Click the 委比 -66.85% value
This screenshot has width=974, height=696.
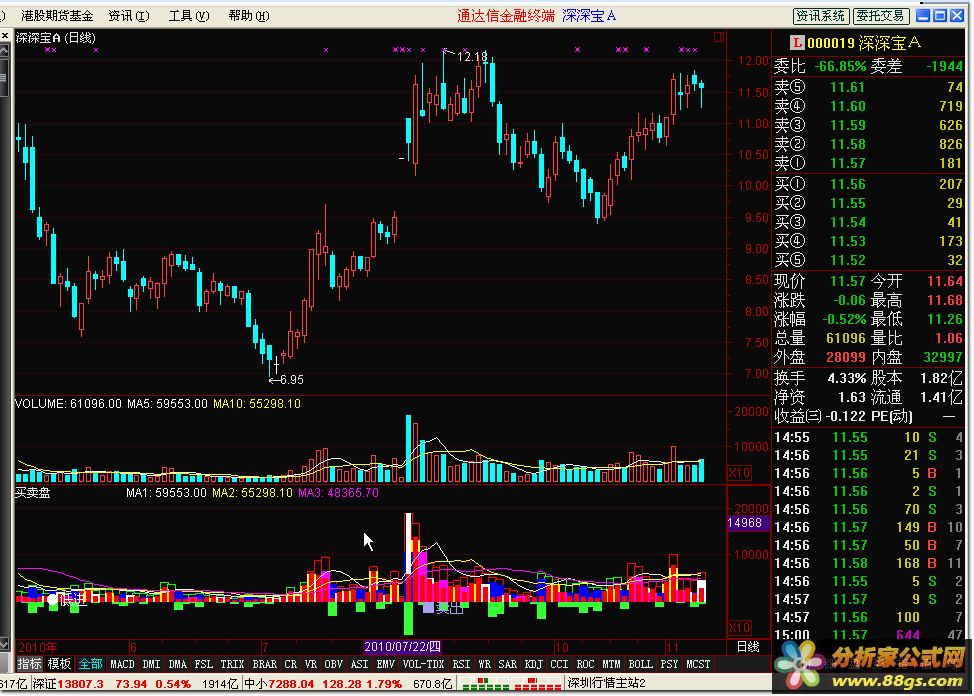(x=840, y=66)
